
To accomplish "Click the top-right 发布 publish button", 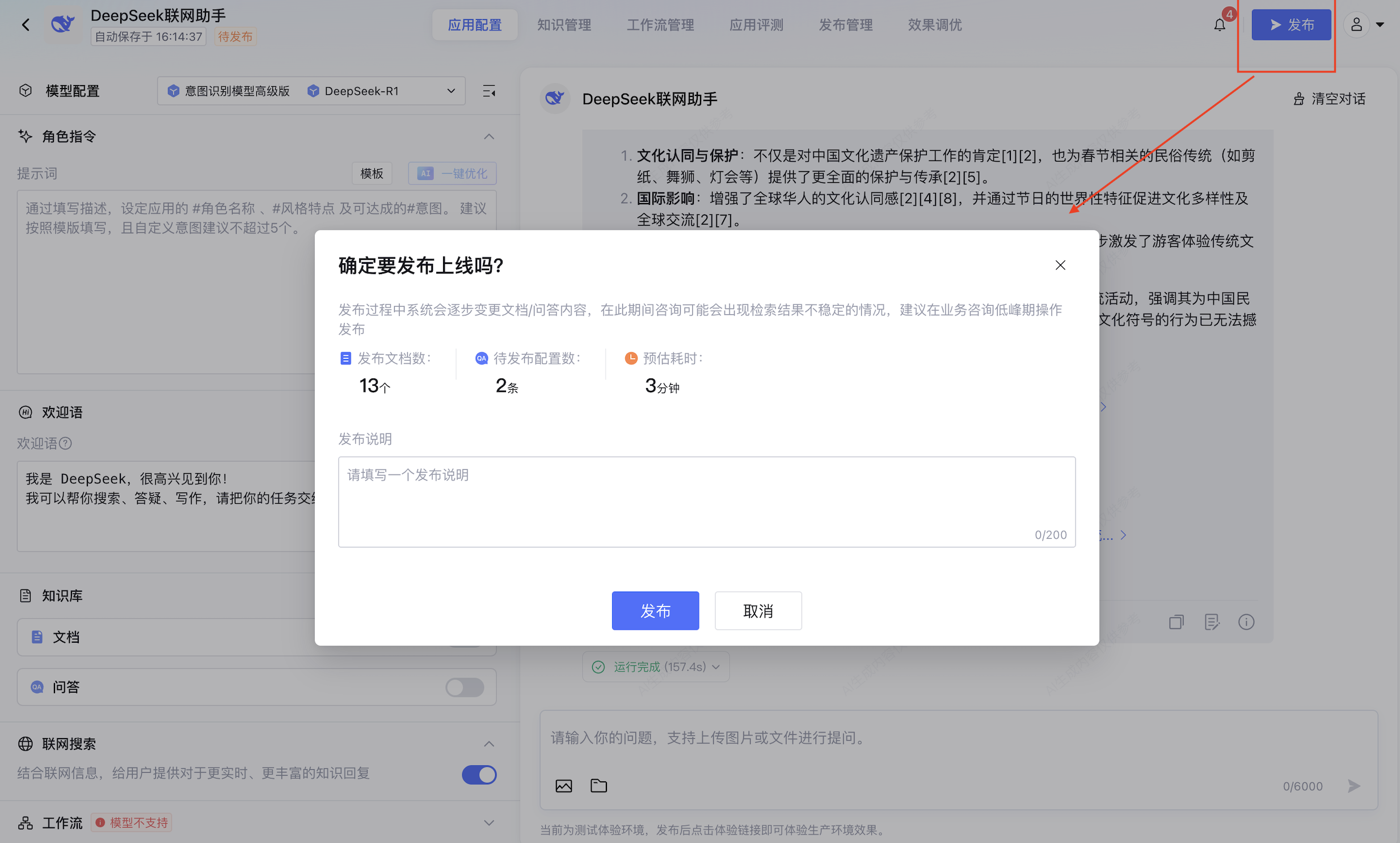I will point(1291,24).
